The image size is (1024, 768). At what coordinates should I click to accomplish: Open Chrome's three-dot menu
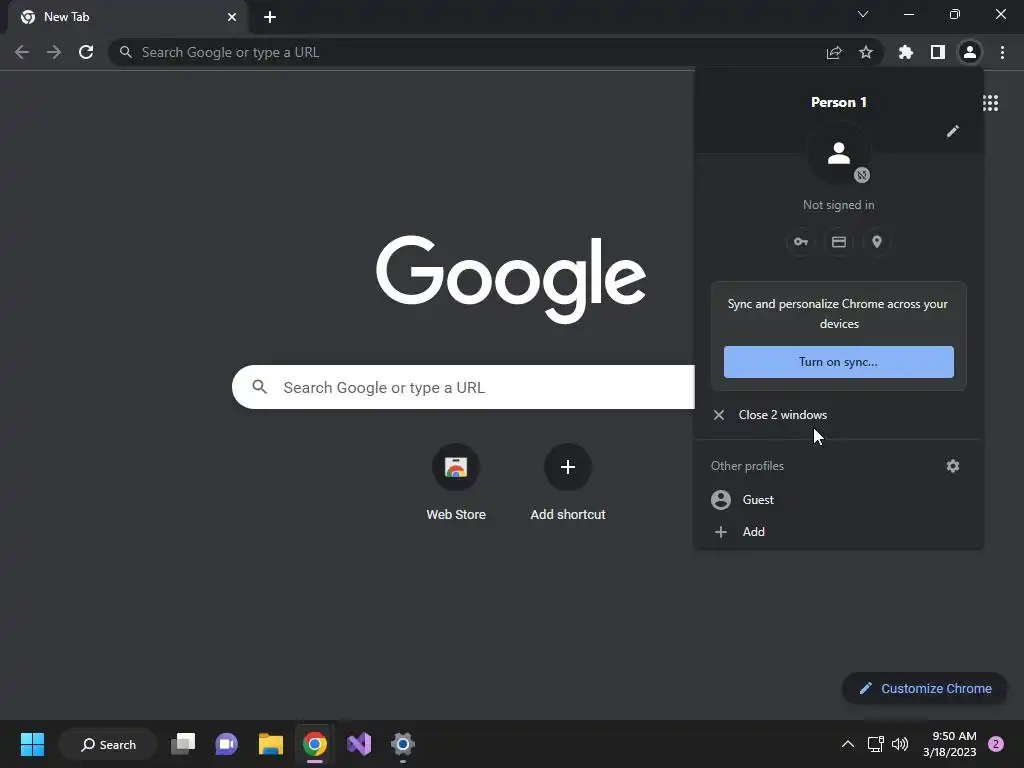(1002, 52)
